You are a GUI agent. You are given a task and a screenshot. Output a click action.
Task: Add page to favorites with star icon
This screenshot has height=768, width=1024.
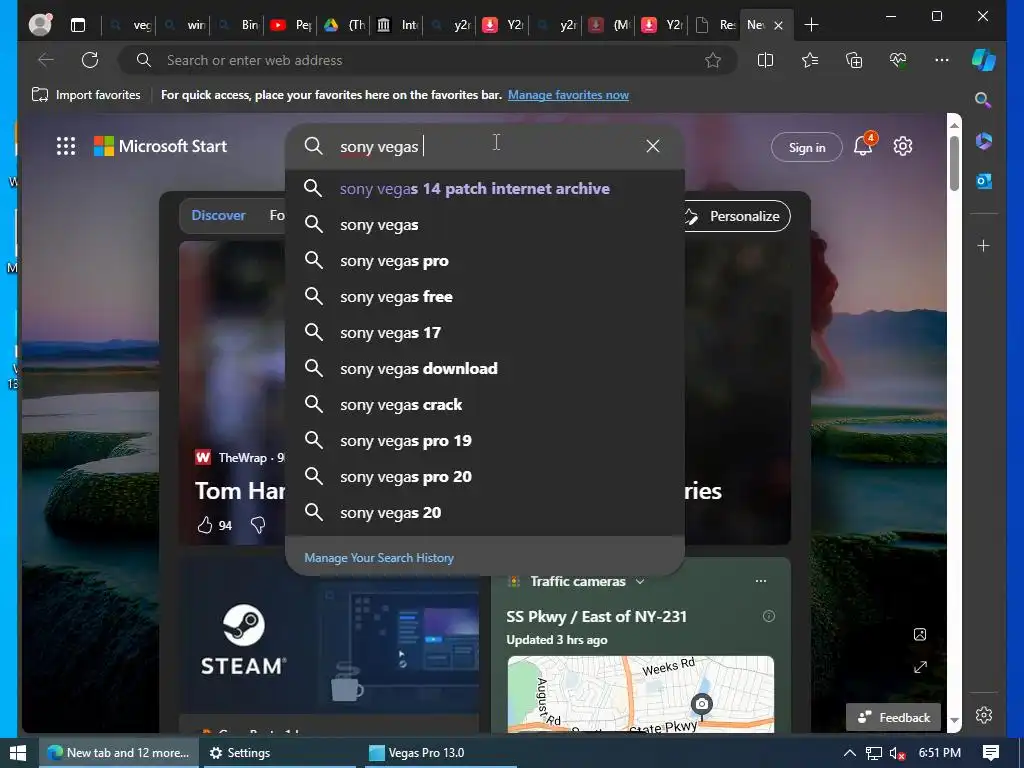(712, 60)
